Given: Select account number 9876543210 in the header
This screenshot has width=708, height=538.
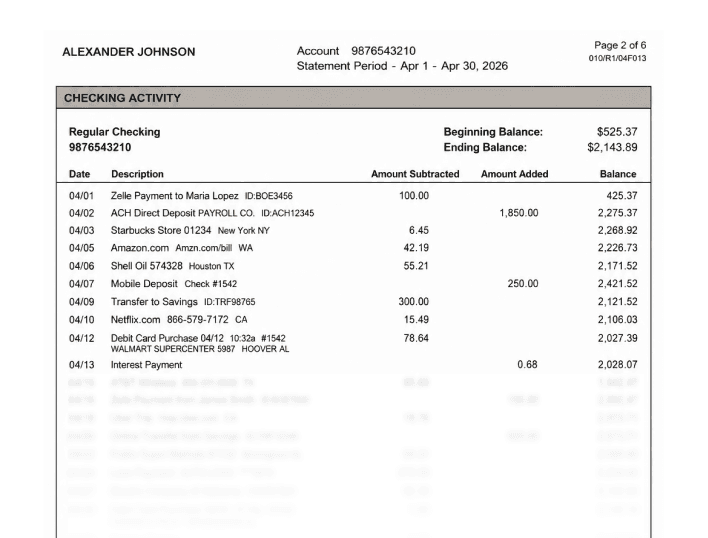Looking at the screenshot, I should click(x=383, y=51).
